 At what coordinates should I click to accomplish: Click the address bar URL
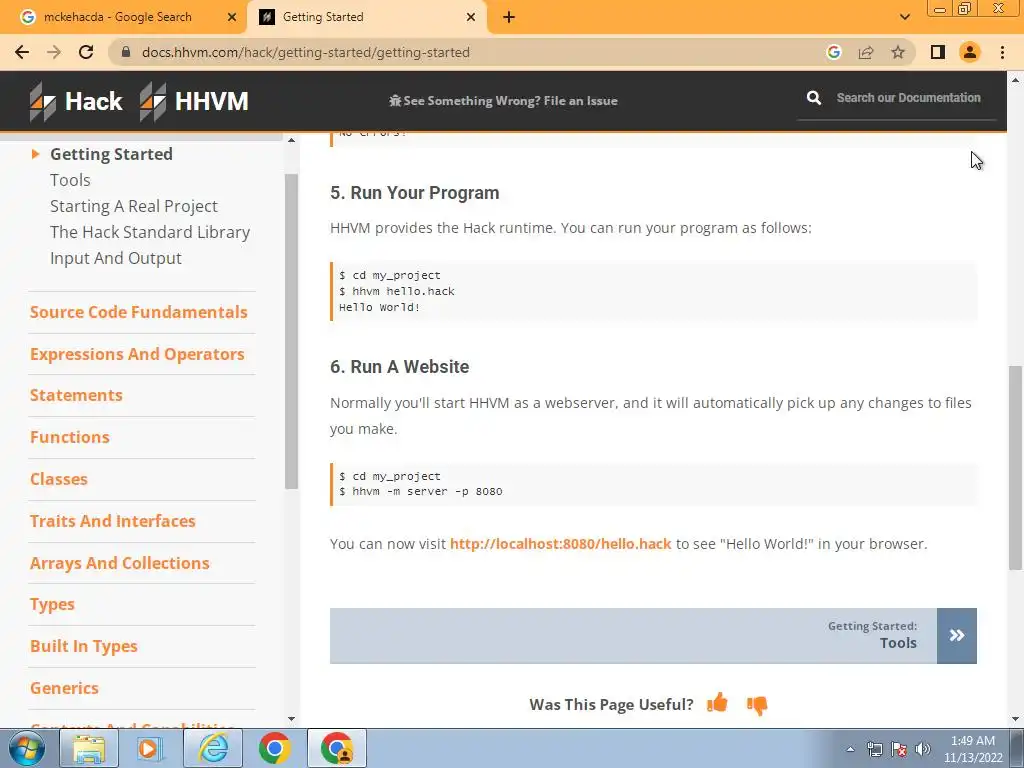[x=306, y=52]
